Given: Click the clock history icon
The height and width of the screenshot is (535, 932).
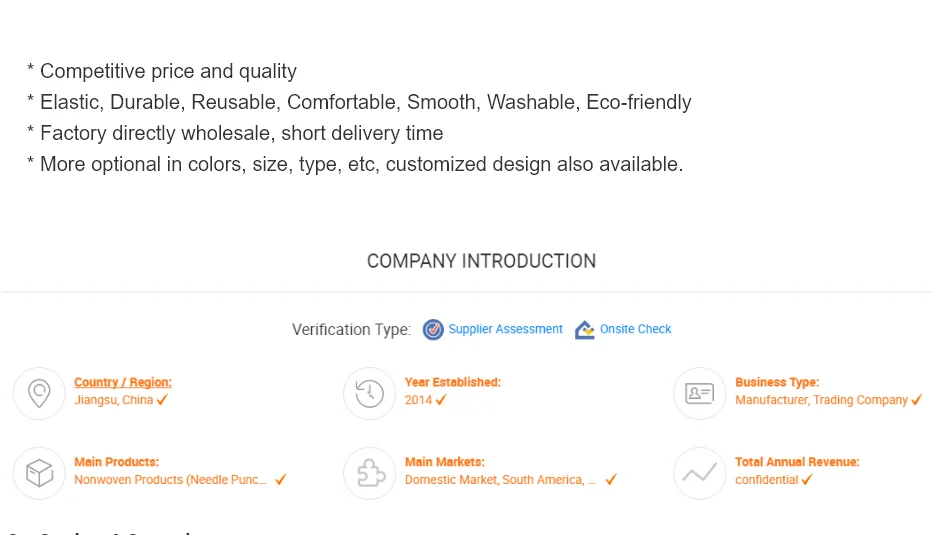Looking at the screenshot, I should (x=369, y=394).
